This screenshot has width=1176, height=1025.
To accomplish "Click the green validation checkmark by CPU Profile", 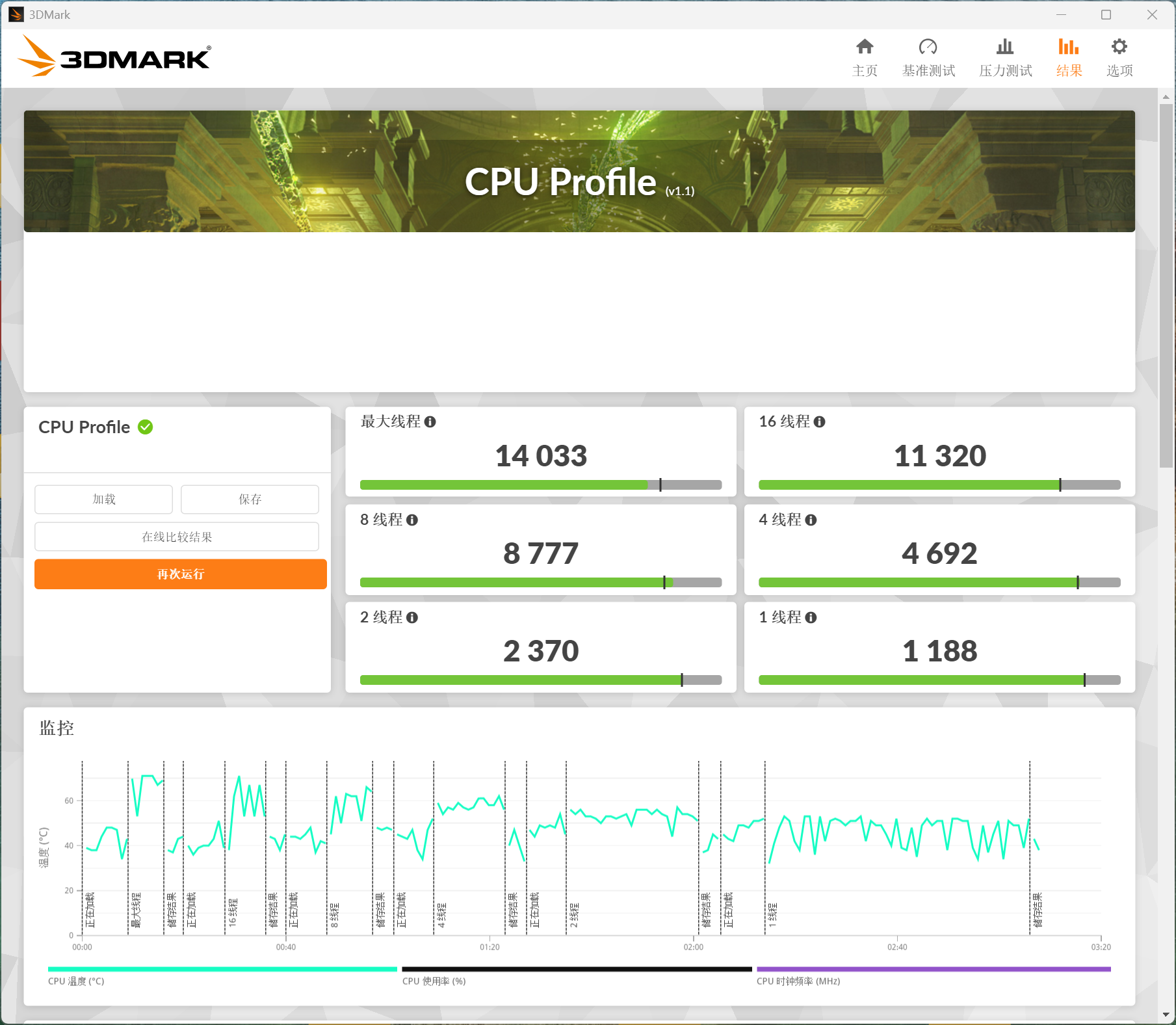I will 146,427.
